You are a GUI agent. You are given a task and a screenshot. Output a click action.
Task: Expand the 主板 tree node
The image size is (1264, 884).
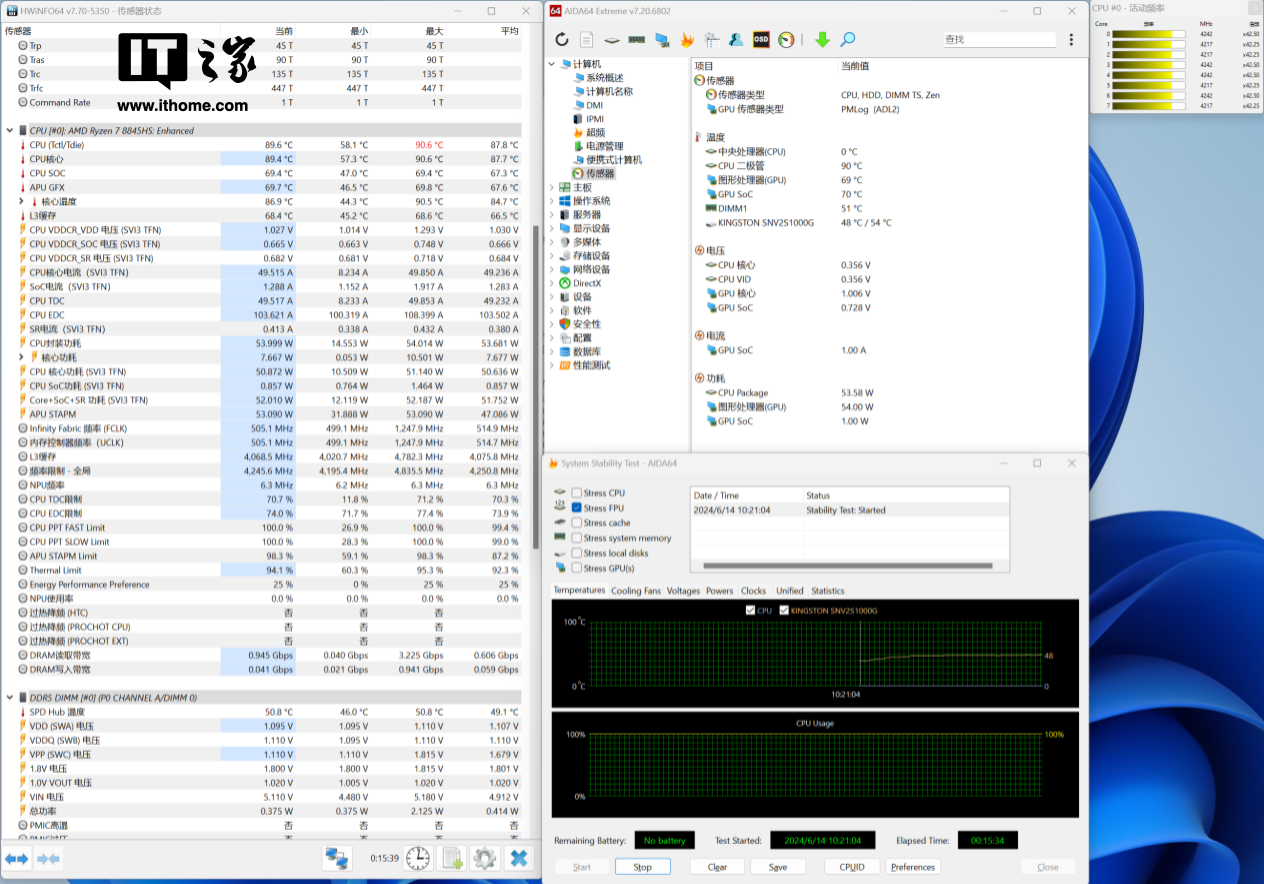pyautogui.click(x=552, y=188)
